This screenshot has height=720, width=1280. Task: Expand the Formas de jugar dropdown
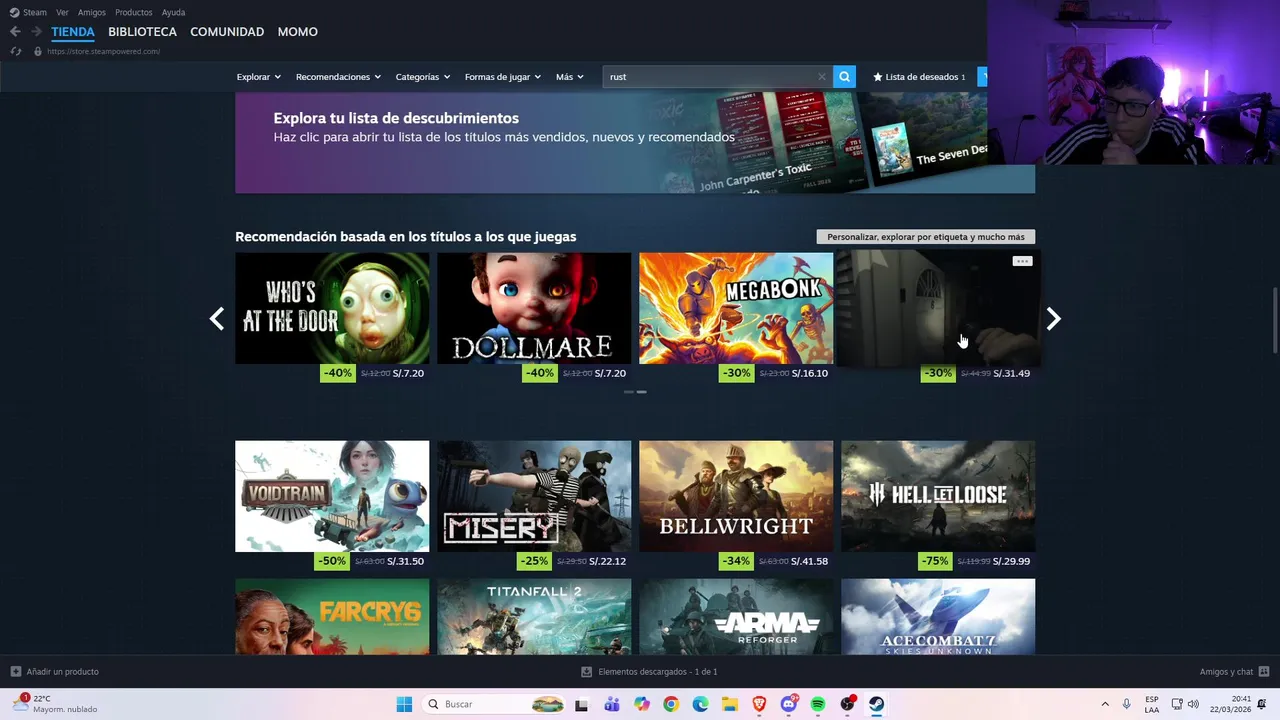(503, 77)
